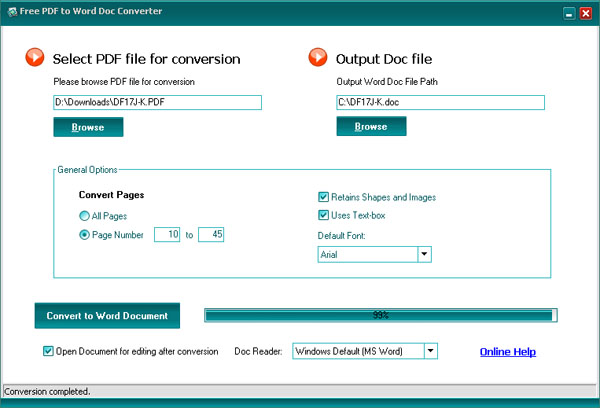Click the orange arrow beside Select PDF file
The image size is (600, 408).
pyautogui.click(x=33, y=58)
